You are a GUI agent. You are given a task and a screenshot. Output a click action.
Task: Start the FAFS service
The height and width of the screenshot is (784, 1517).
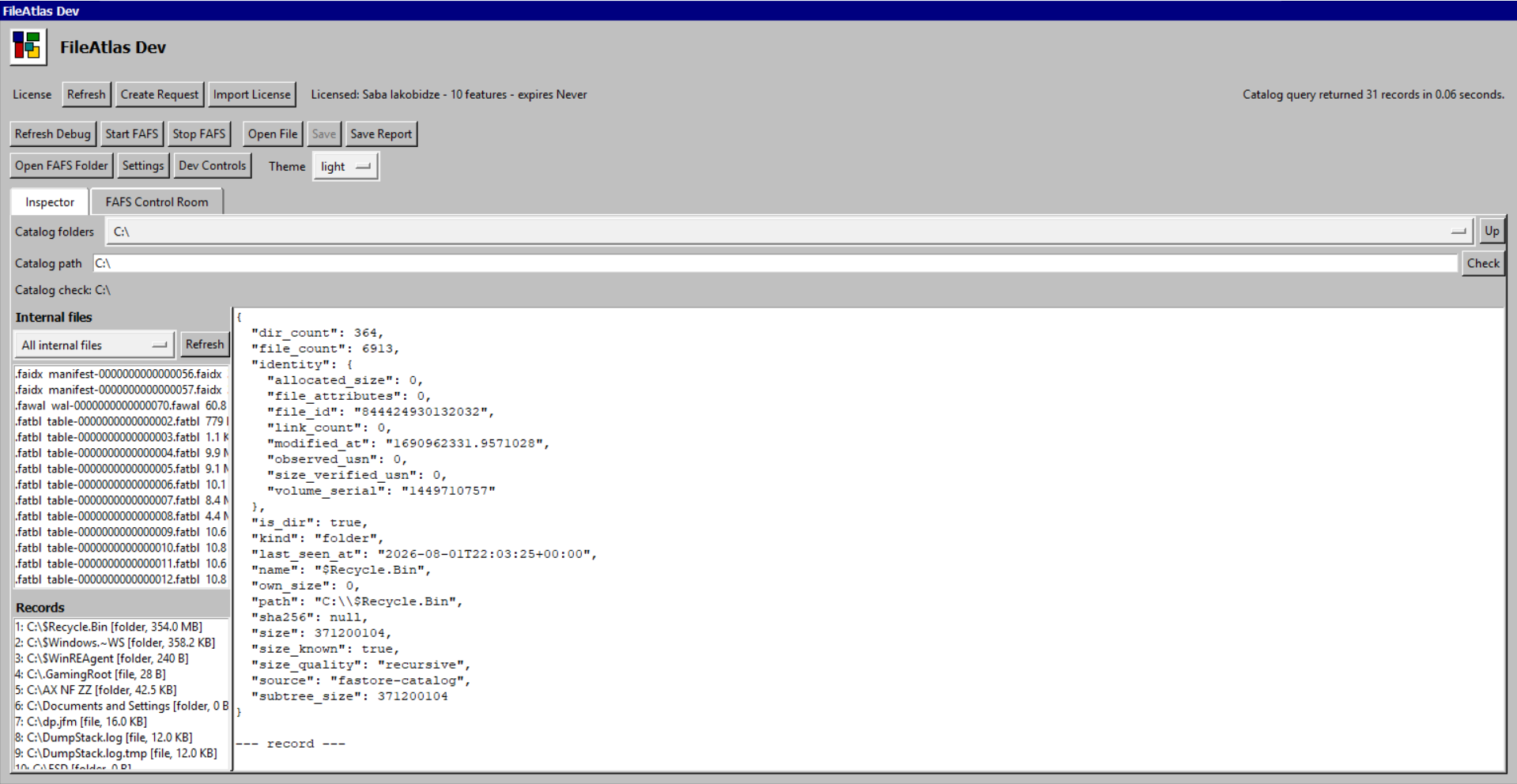[132, 134]
